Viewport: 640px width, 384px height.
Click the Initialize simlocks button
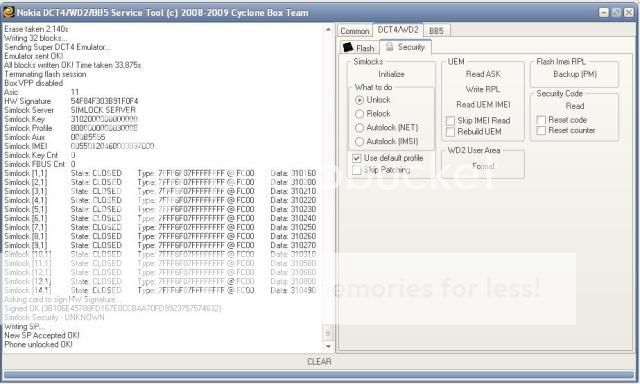coord(391,74)
